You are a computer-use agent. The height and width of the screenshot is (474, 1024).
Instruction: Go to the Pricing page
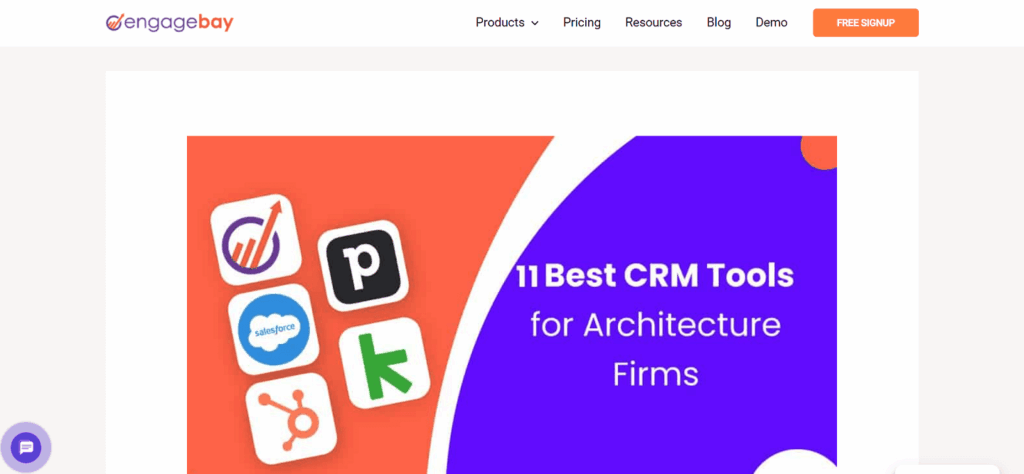[x=582, y=23]
